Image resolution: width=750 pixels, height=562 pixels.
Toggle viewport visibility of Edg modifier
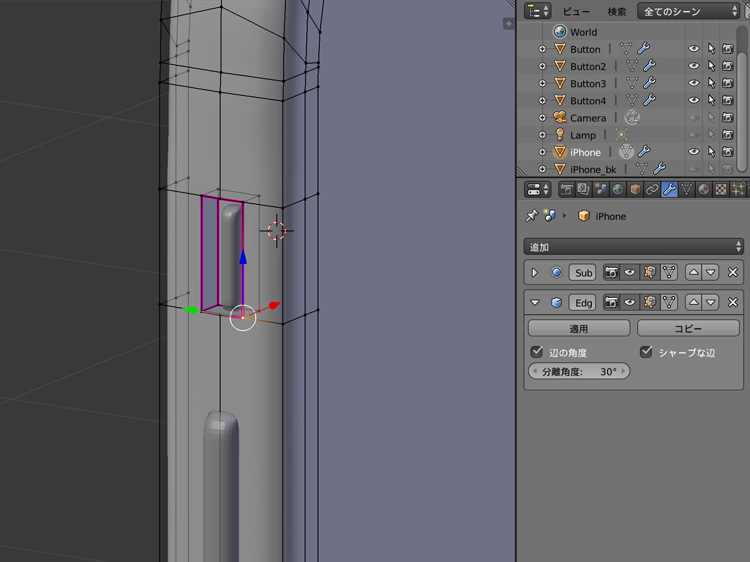[630, 302]
